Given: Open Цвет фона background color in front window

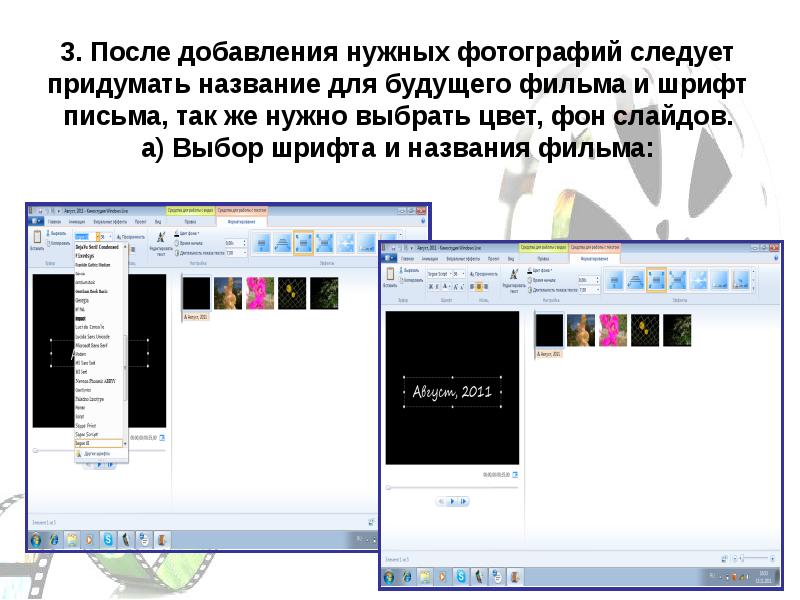Looking at the screenshot, I should pos(541,270).
